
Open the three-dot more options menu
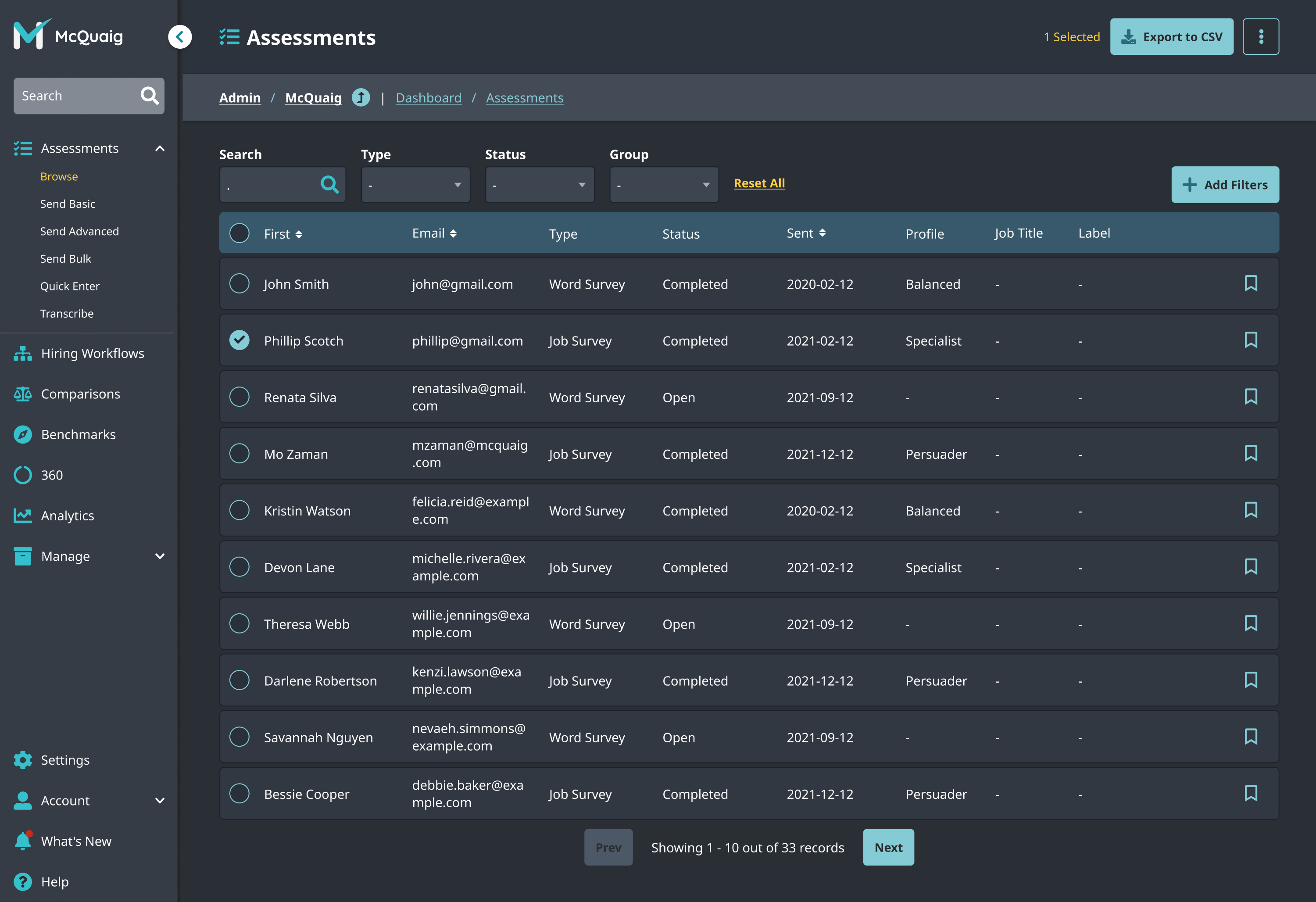(1260, 37)
